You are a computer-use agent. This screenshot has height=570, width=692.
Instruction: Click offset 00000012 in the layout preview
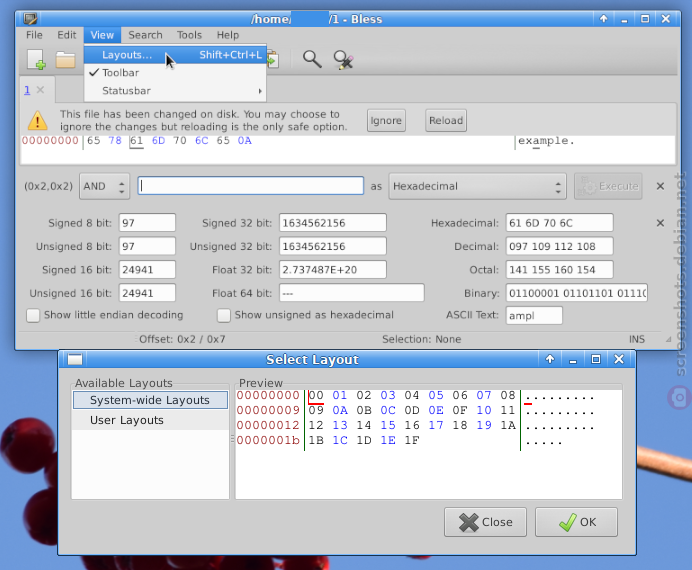click(x=268, y=425)
